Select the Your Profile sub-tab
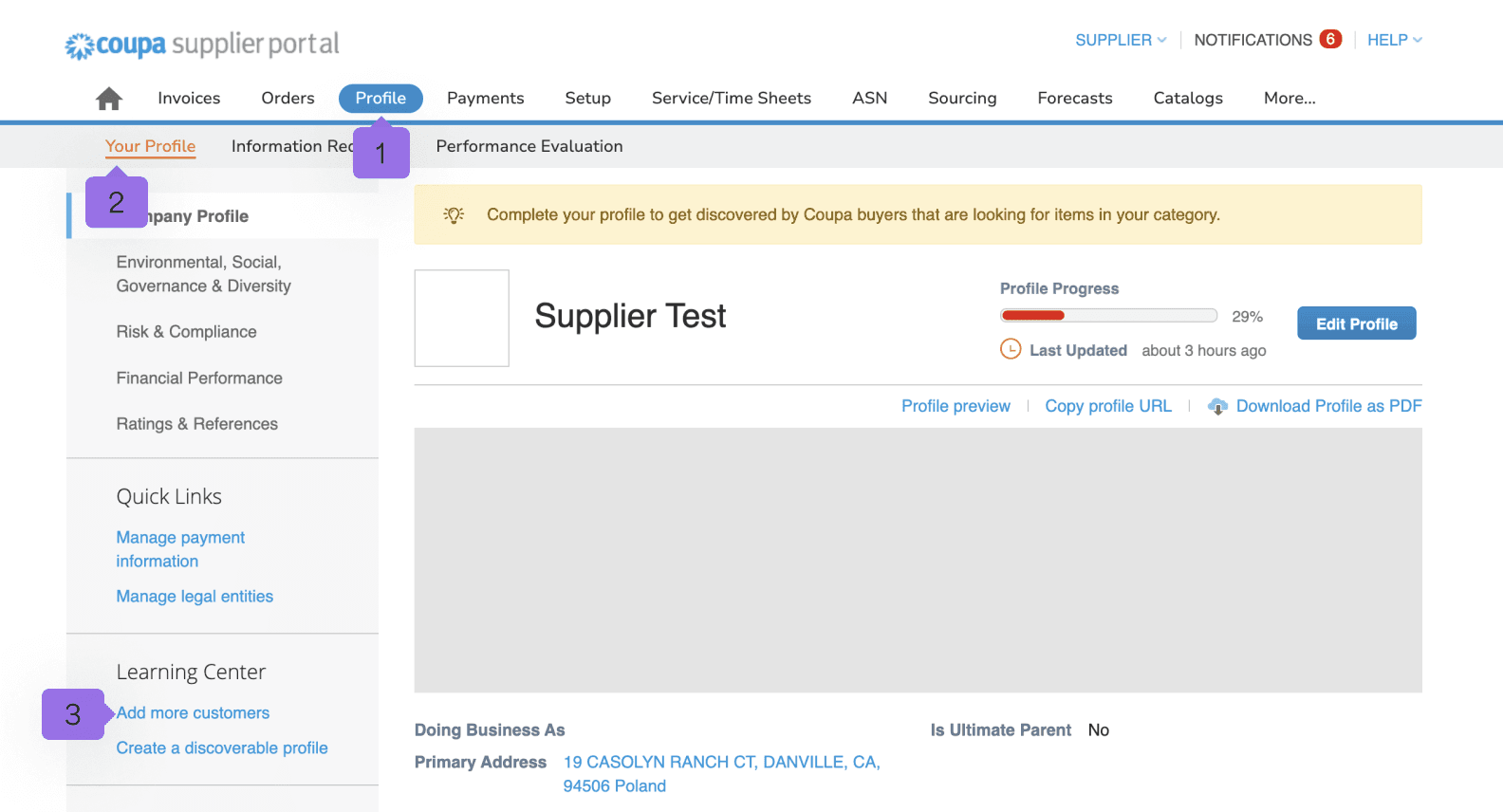The width and height of the screenshot is (1503, 812). point(150,146)
